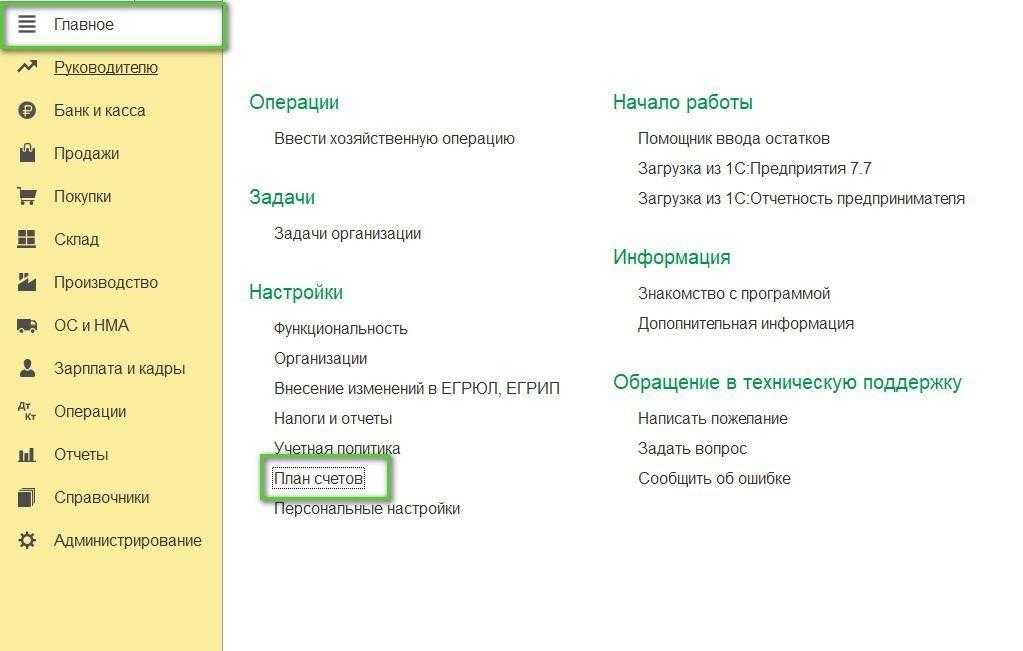Open План счетов link

[319, 478]
